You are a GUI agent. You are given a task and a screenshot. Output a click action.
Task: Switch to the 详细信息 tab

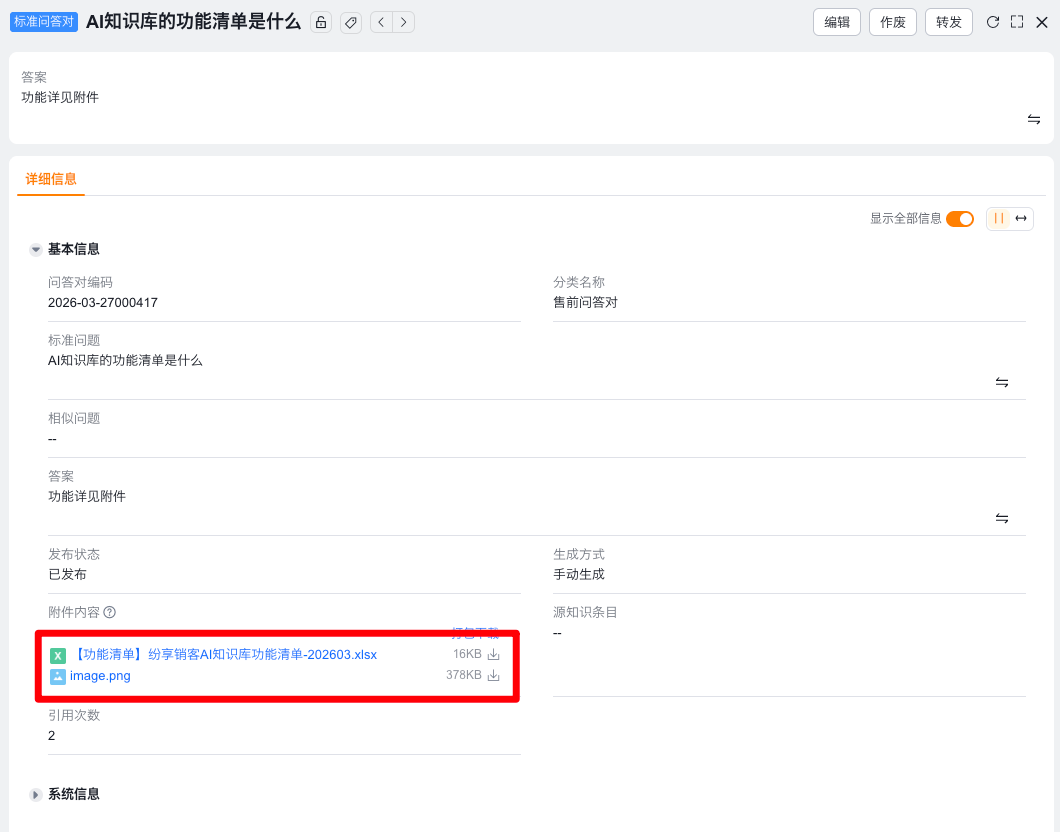point(51,179)
